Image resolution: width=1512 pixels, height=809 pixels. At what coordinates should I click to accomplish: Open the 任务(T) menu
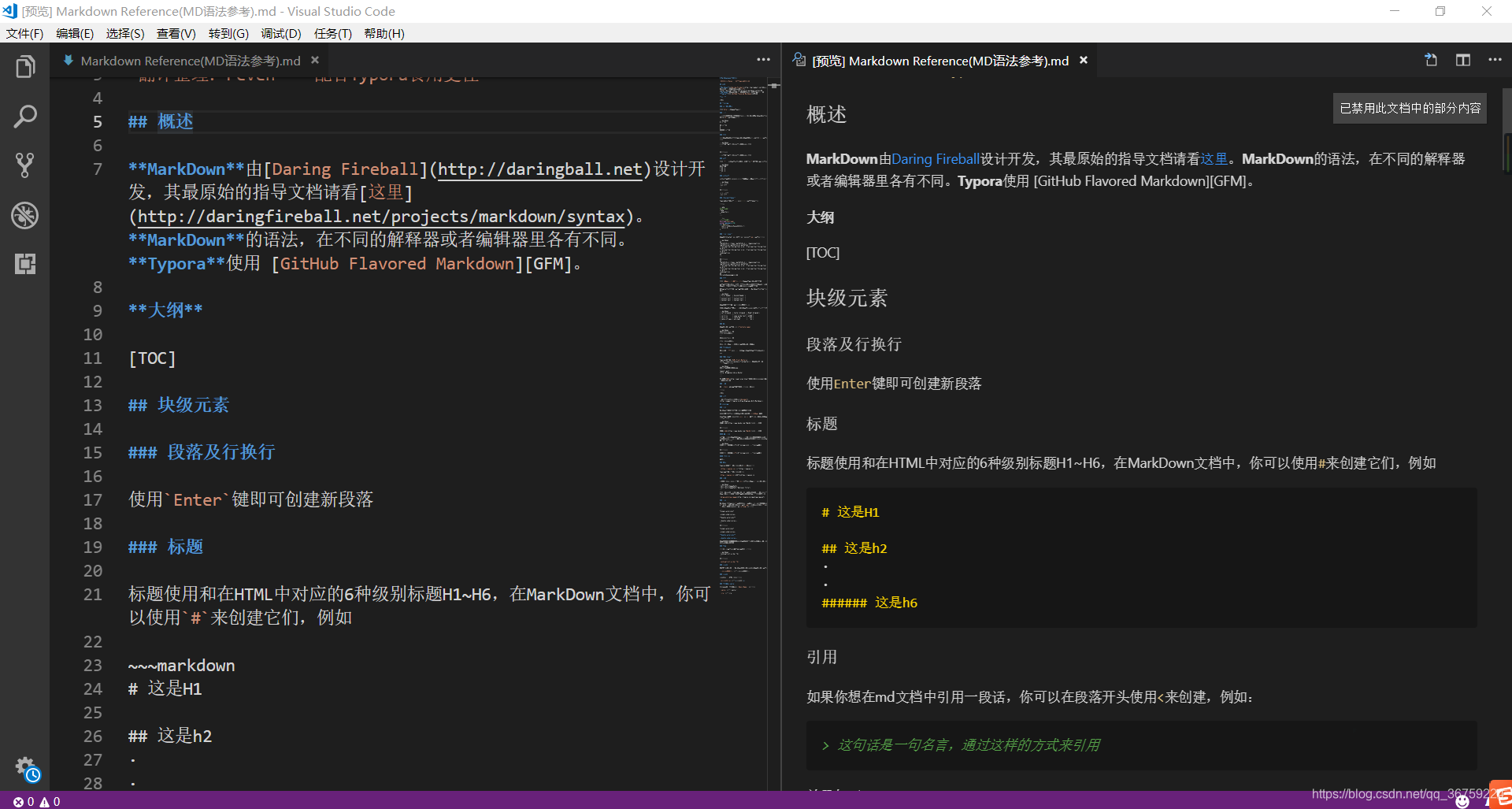point(332,34)
